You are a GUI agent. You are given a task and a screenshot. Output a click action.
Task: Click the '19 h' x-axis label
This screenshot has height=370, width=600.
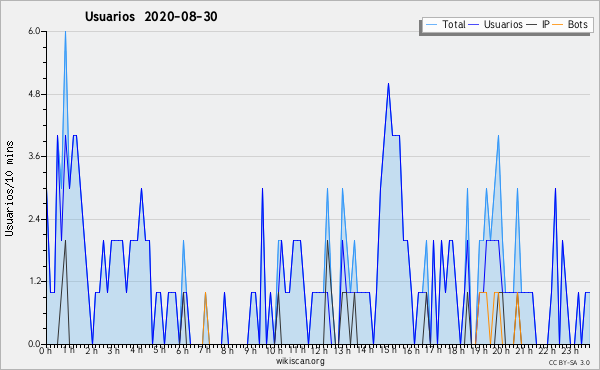tap(479, 351)
